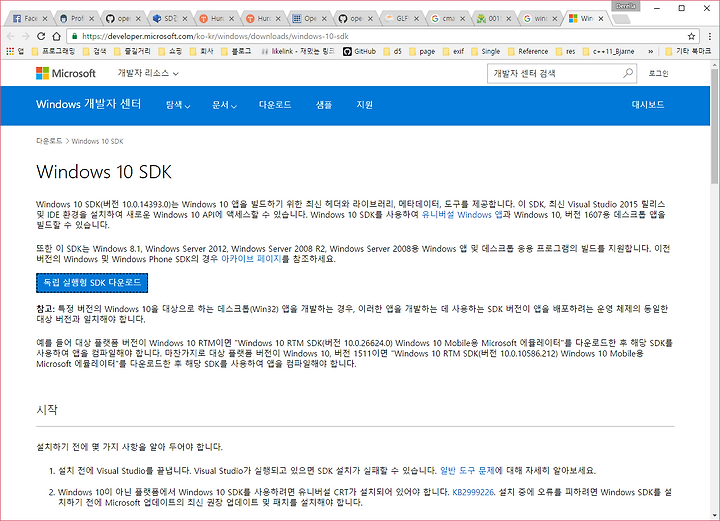Image resolution: width=720 pixels, height=521 pixels.
Task: Switch to the SD tab with cube icon
Action: click(x=169, y=18)
